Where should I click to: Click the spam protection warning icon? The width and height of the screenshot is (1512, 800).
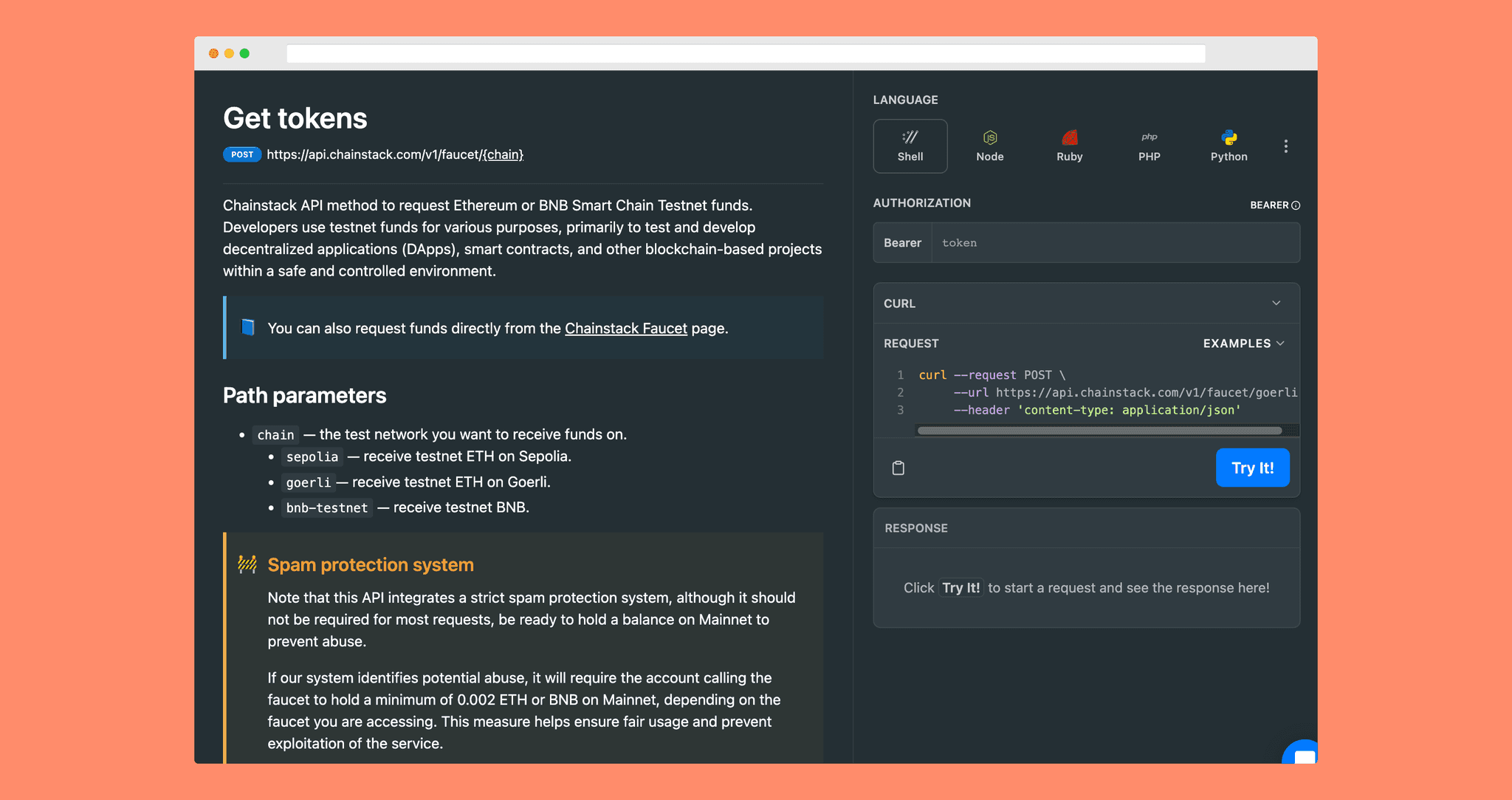tap(247, 564)
